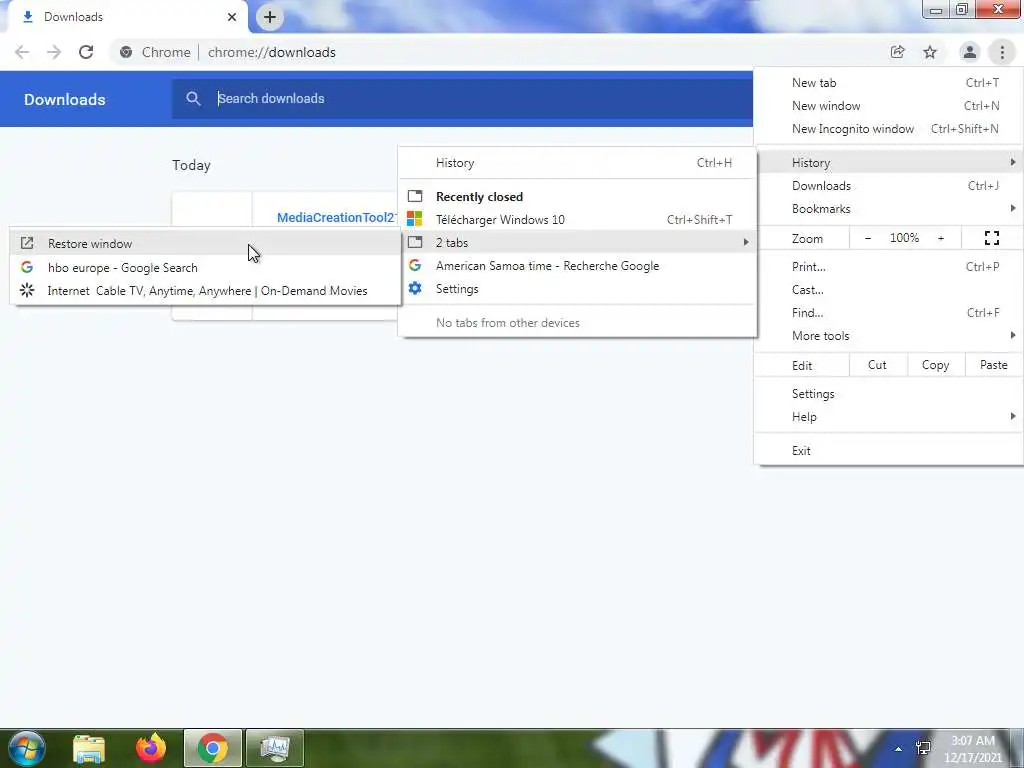
Task: Close the Downloads tab
Action: [x=232, y=17]
